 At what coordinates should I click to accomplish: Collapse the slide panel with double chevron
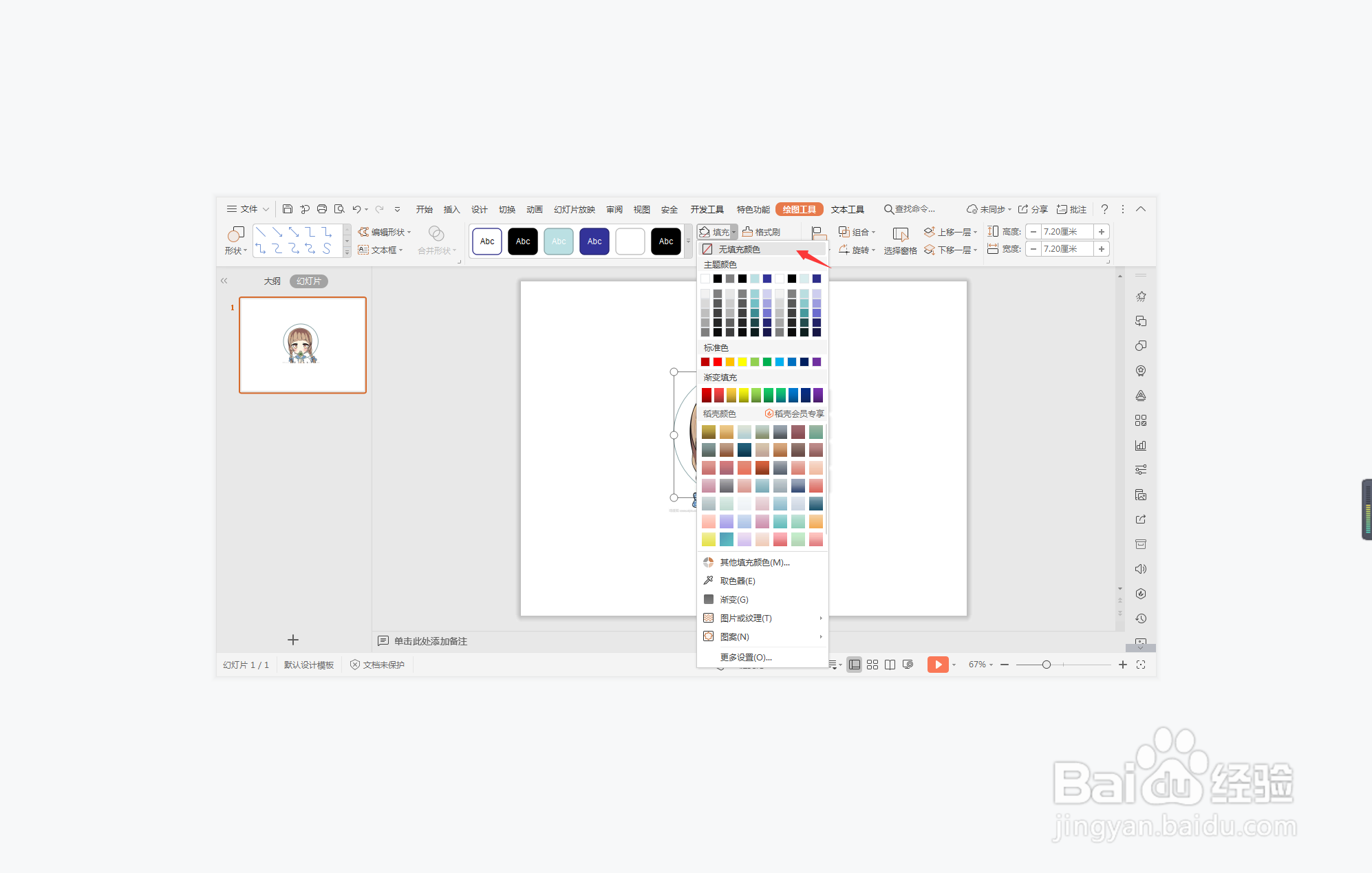tap(224, 281)
